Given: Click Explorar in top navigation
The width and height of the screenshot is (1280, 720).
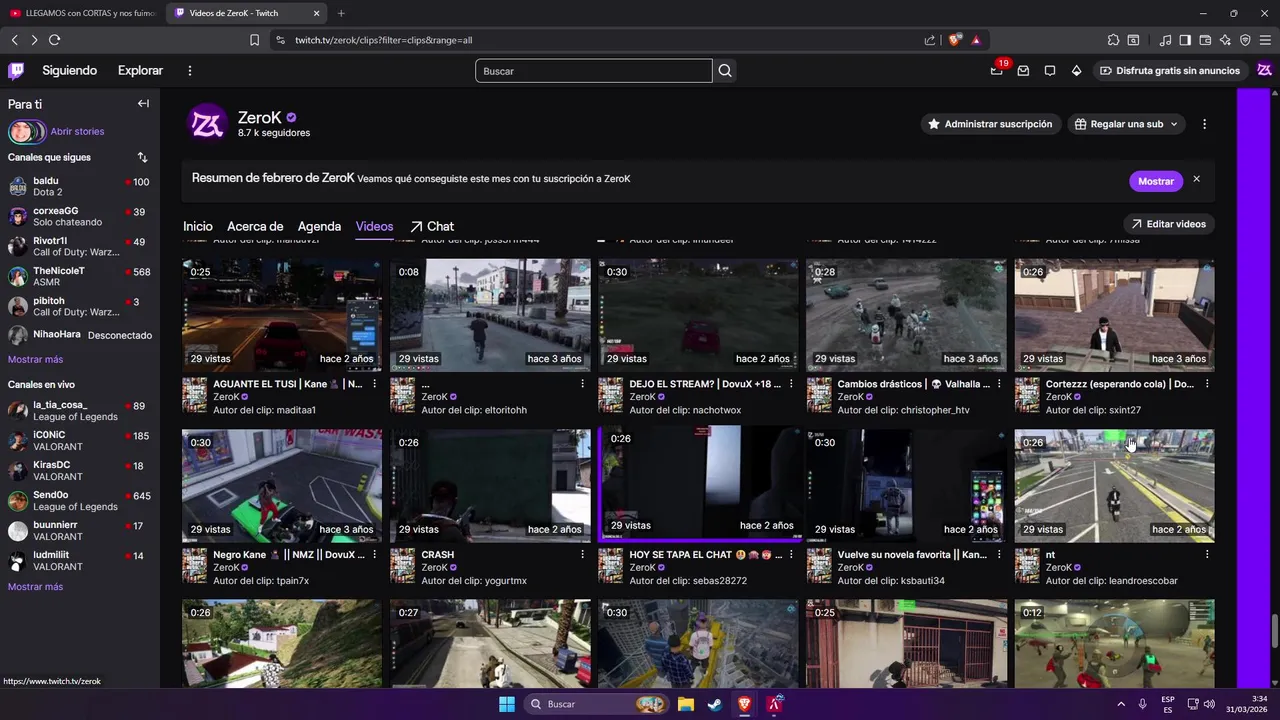Looking at the screenshot, I should [140, 71].
